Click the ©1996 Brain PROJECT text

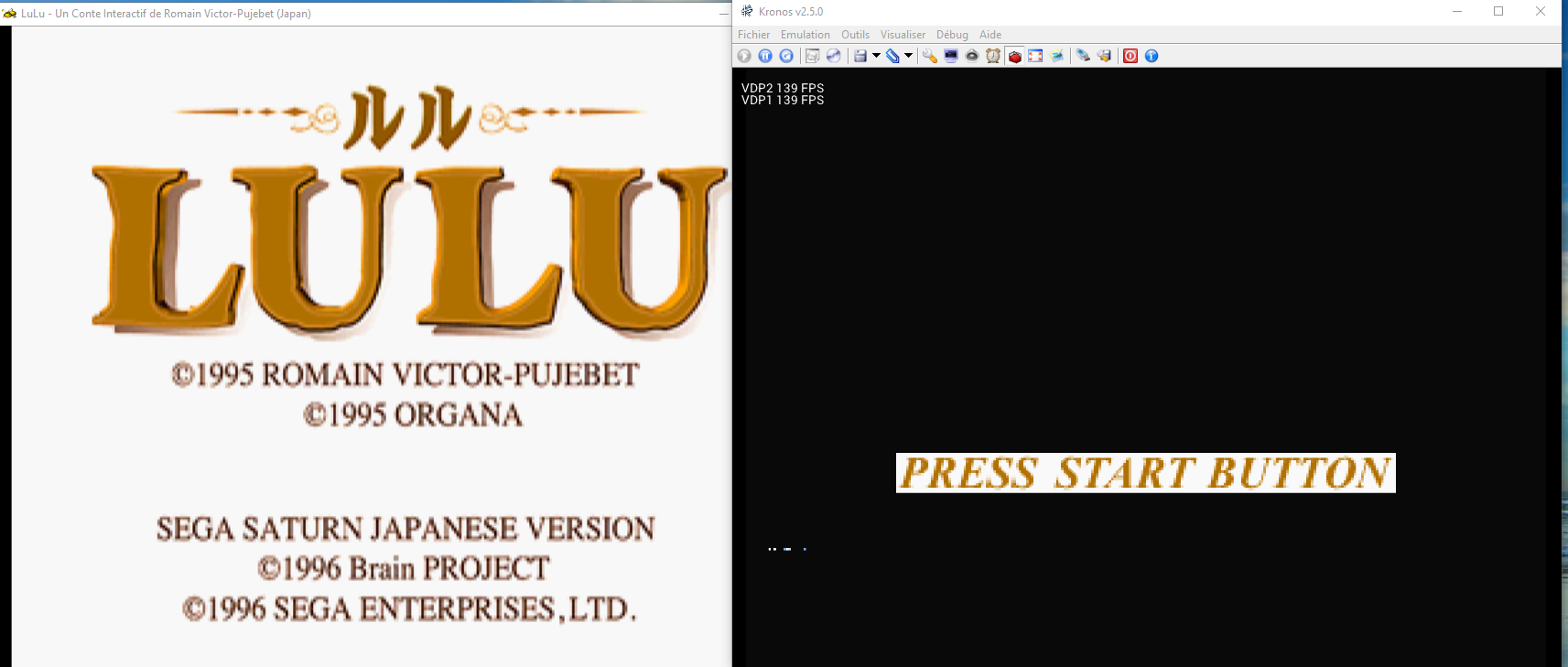click(404, 568)
